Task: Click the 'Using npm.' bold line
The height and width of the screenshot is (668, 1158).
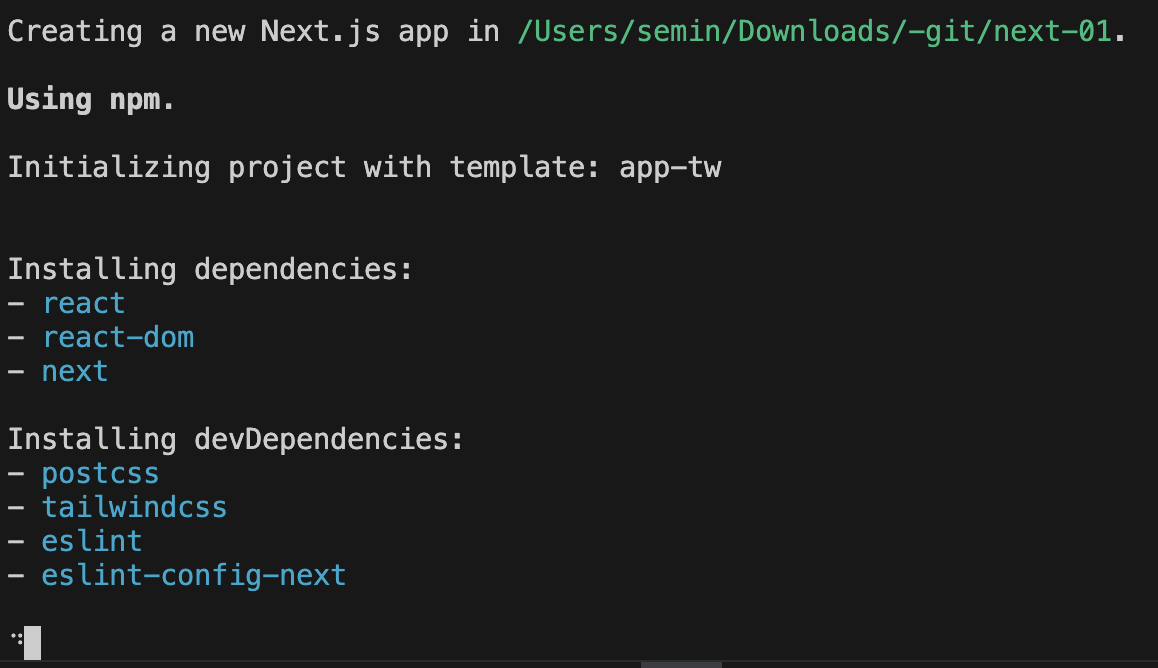Action: pos(91,99)
